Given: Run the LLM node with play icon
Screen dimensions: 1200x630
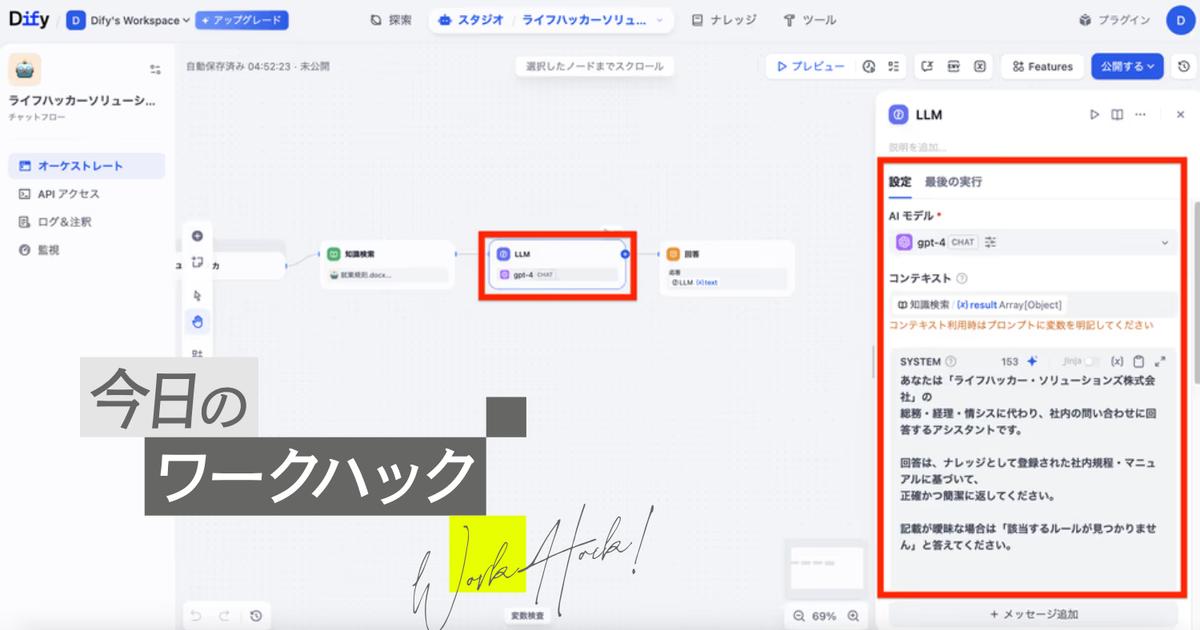Looking at the screenshot, I should click(1095, 115).
